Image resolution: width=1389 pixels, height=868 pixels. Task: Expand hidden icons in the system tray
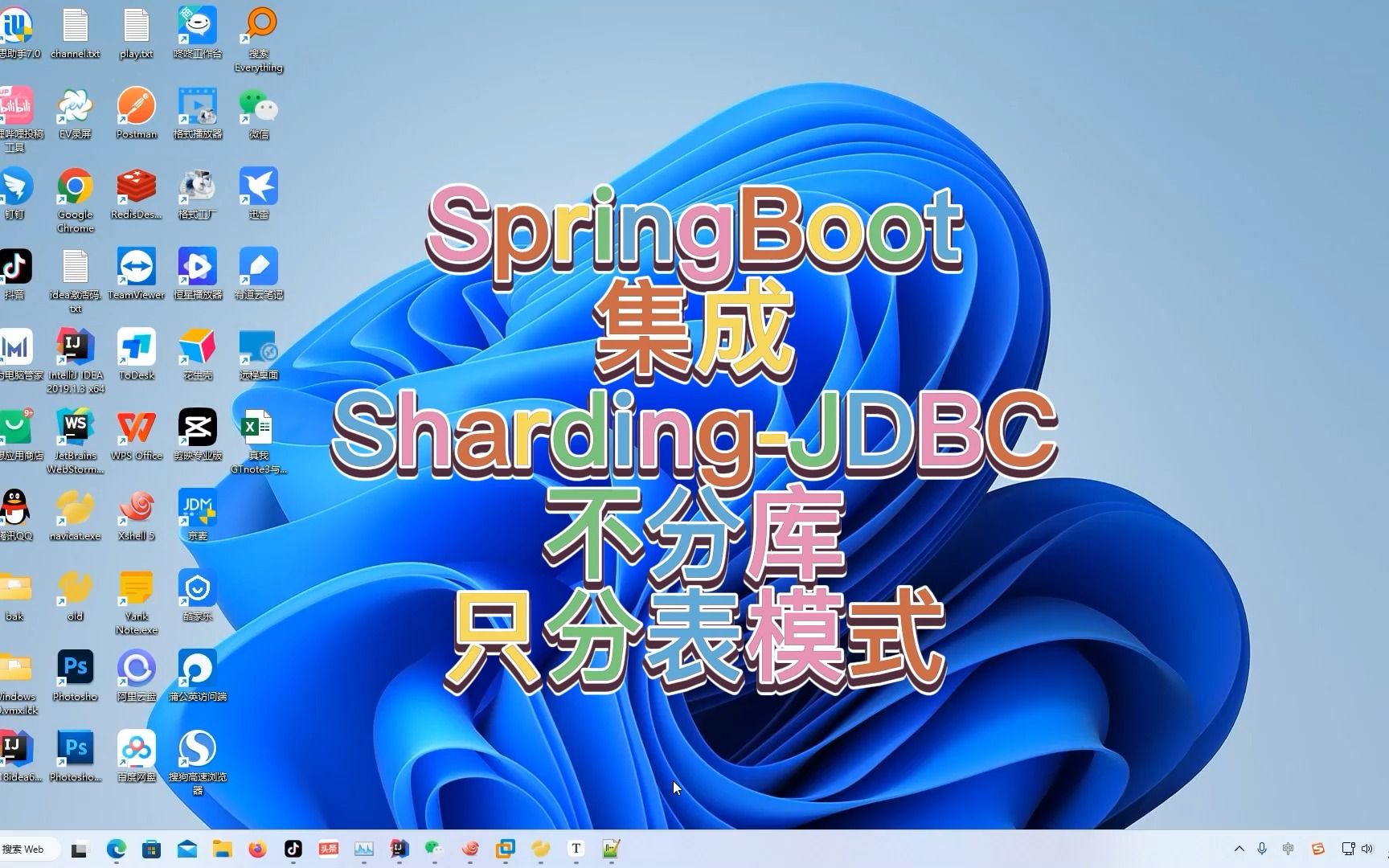click(1238, 849)
